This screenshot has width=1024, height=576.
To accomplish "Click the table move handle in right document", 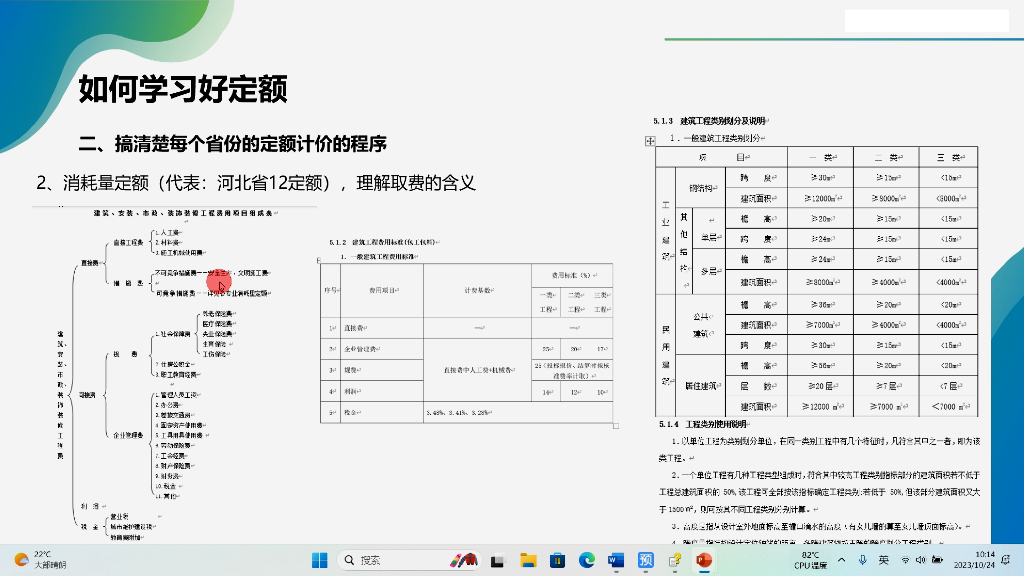I will pos(649,142).
